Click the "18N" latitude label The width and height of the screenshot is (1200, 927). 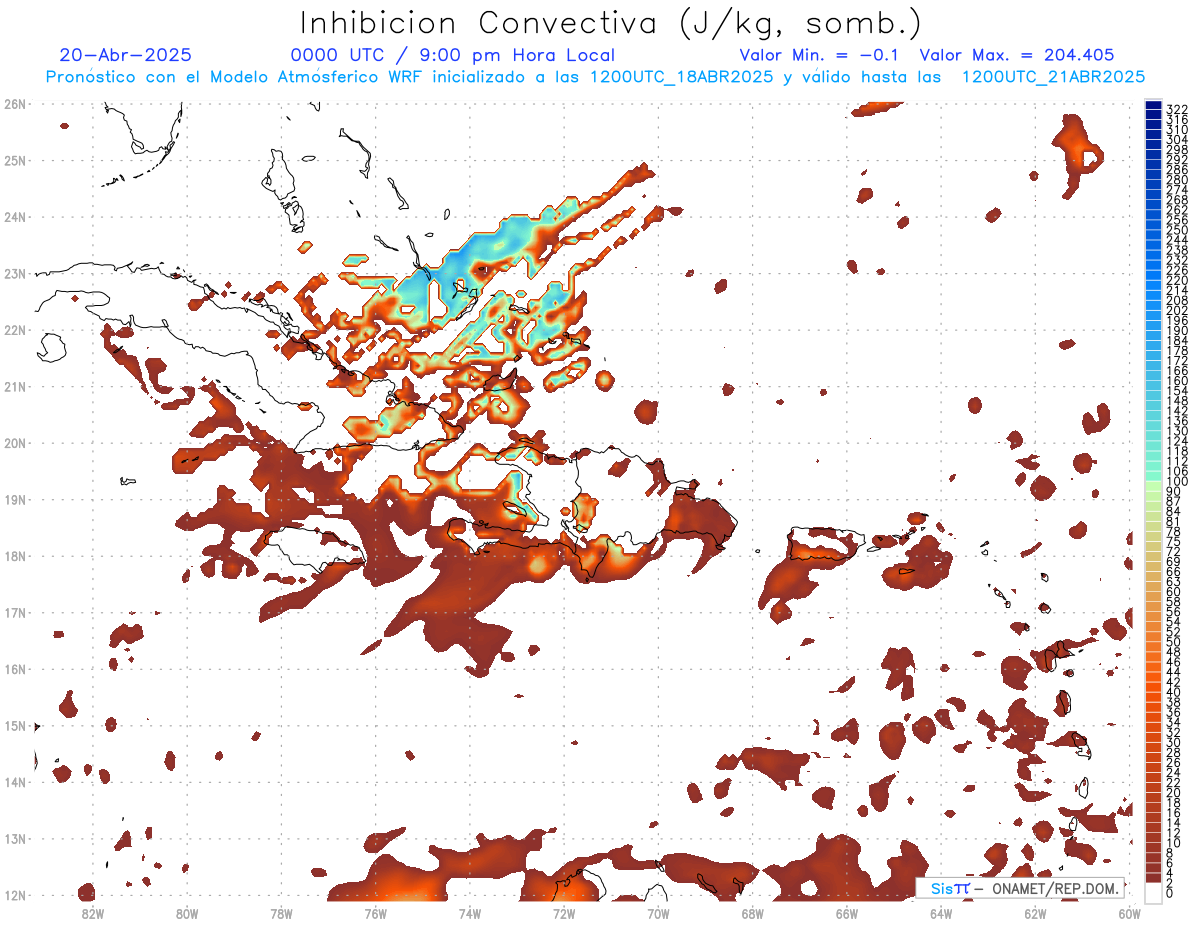(x=14, y=556)
